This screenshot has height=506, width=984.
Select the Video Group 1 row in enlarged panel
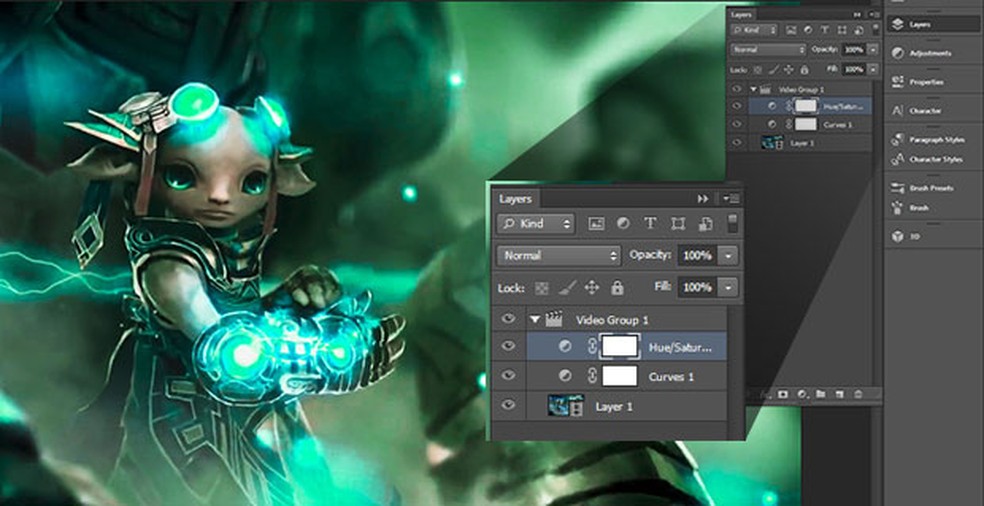tap(609, 320)
